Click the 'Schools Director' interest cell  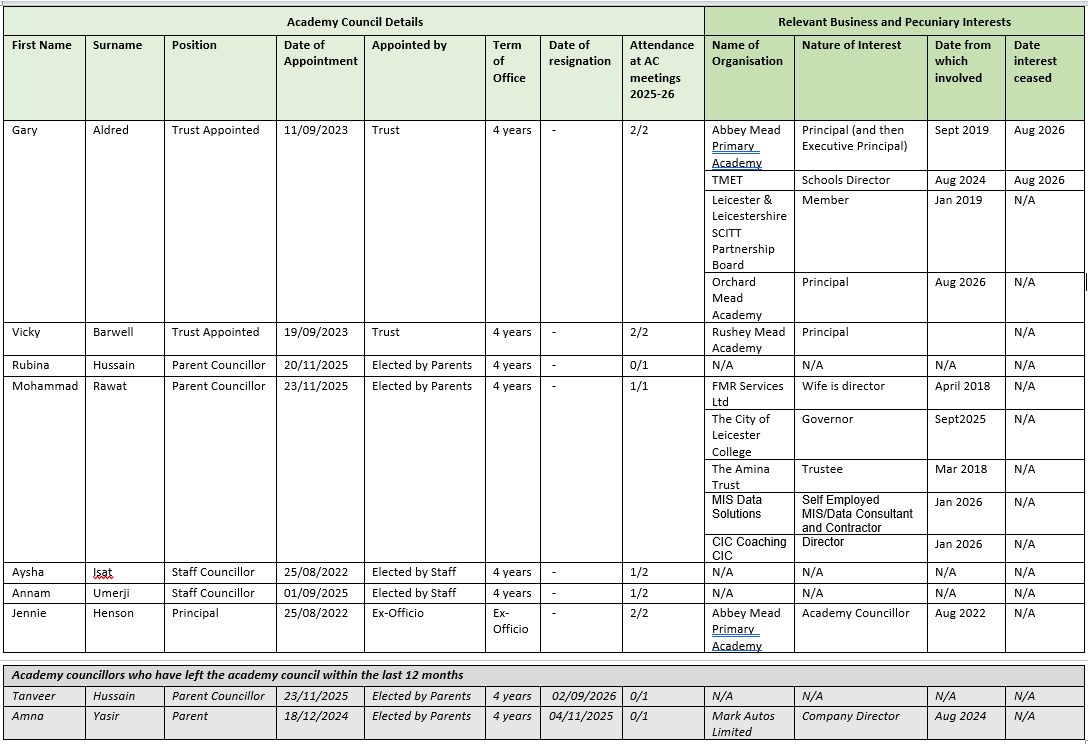point(861,180)
